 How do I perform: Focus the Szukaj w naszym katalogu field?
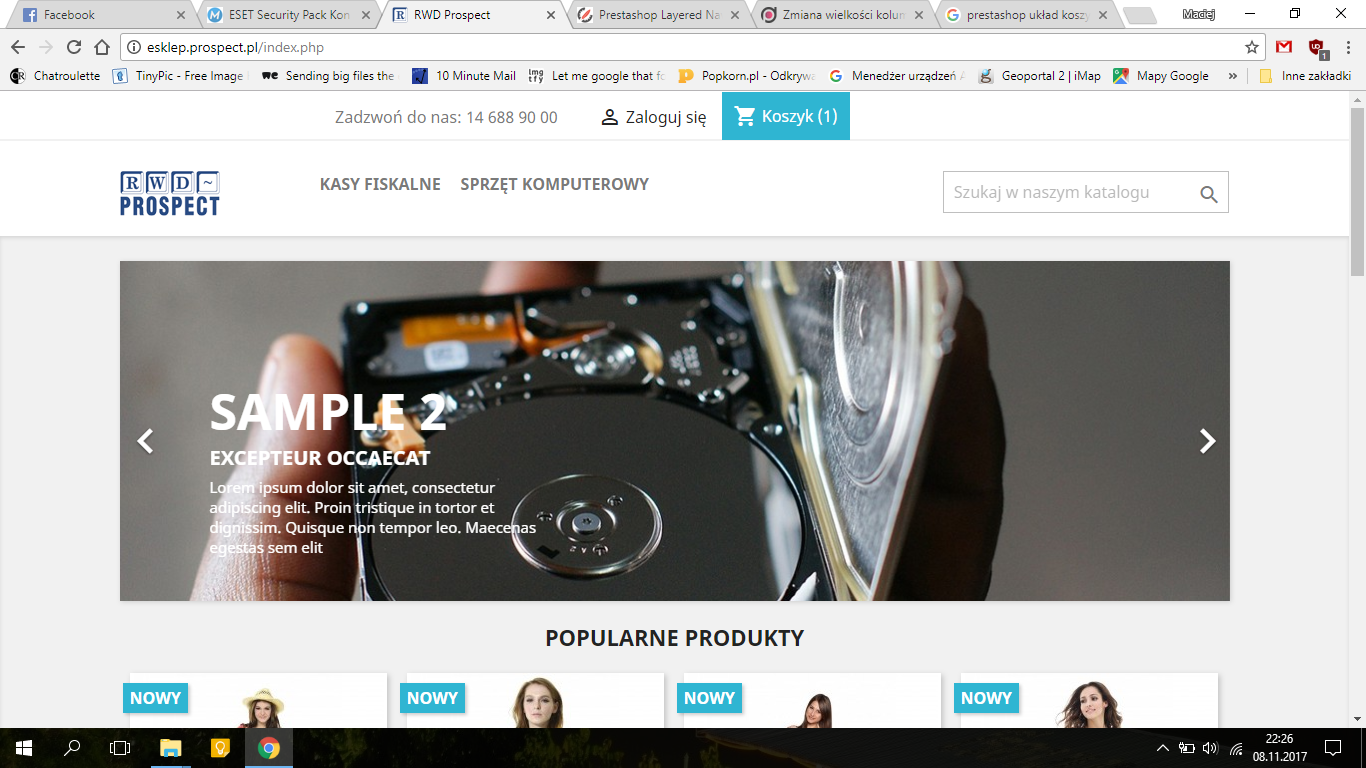(1069, 192)
